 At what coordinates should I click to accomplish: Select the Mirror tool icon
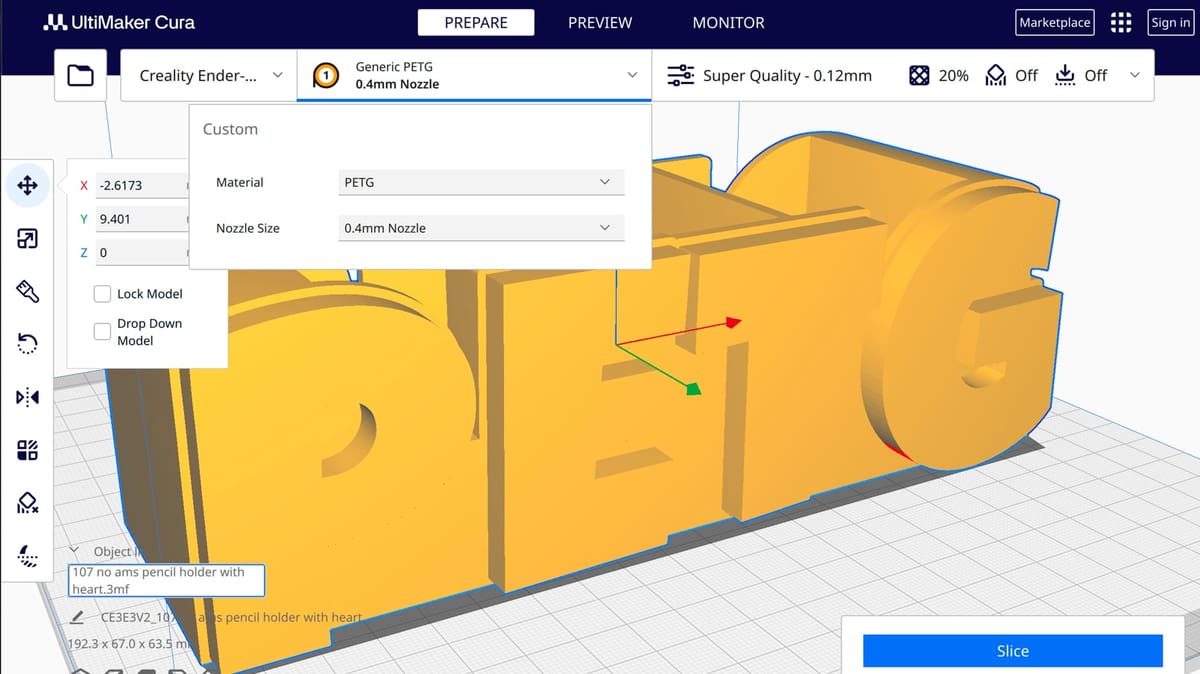27,398
